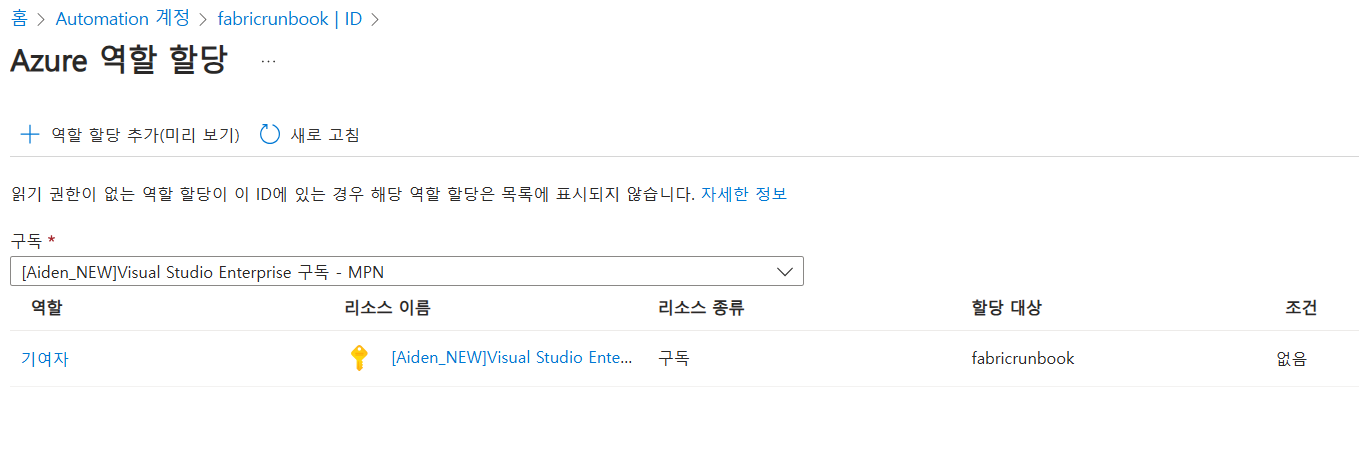
Task: Sort by the 역할 column header
Action: (x=46, y=308)
